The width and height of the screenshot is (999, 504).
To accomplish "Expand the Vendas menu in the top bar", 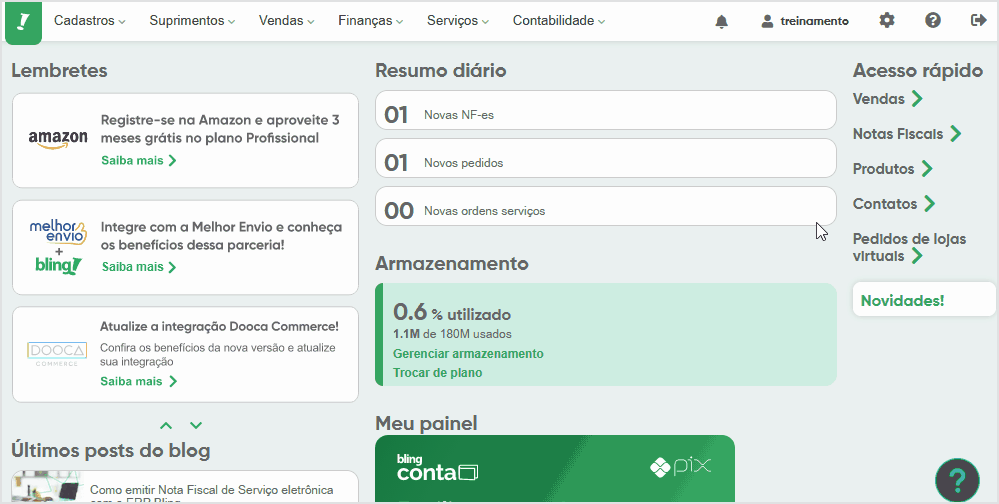I will point(287,20).
